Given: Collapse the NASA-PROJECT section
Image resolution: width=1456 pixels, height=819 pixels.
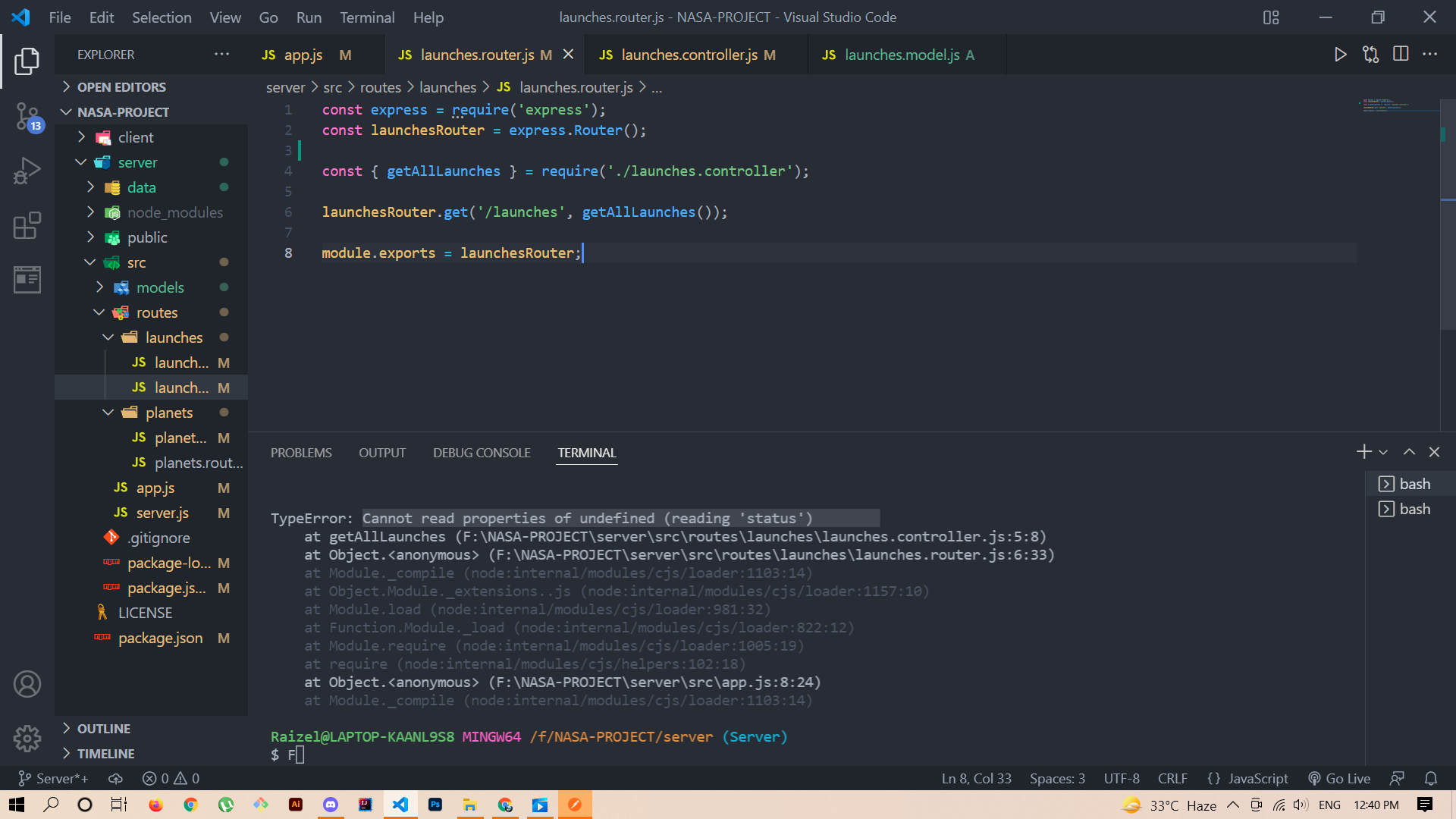Looking at the screenshot, I should click(x=151, y=112).
